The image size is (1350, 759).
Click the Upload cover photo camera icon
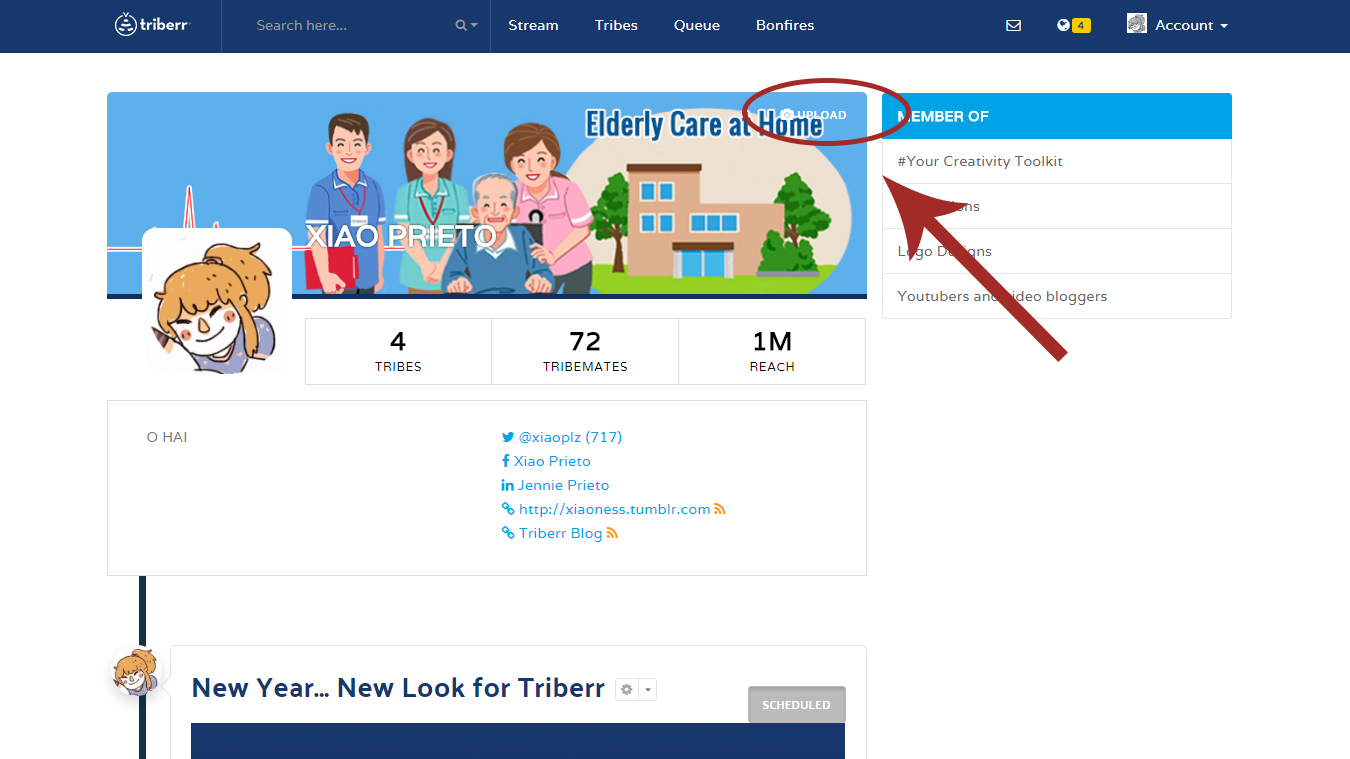tap(788, 115)
